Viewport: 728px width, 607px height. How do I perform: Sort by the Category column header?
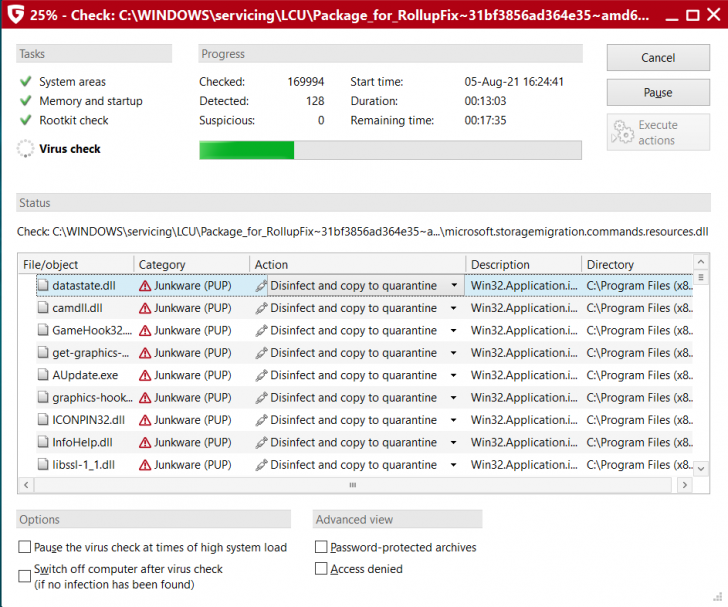[x=192, y=264]
